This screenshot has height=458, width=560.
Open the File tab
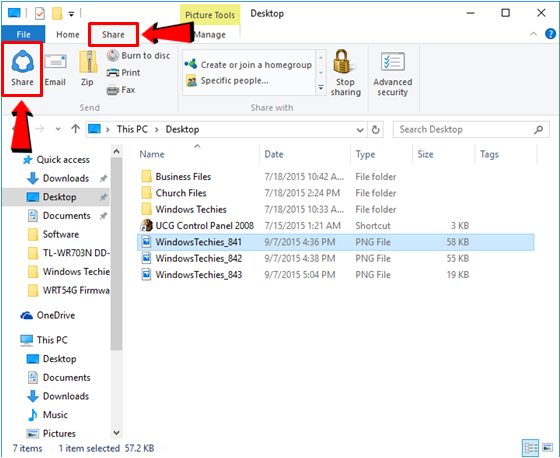(x=24, y=35)
